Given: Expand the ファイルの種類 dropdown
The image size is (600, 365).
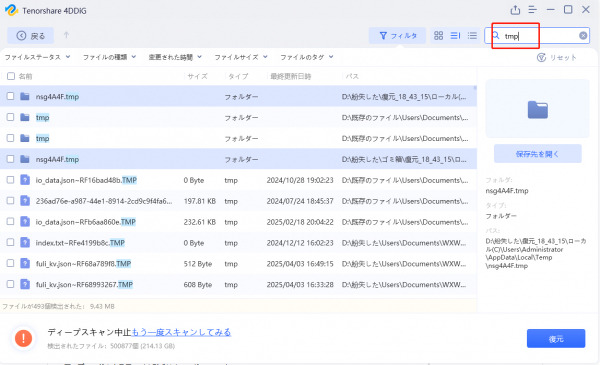Looking at the screenshot, I should tap(109, 57).
